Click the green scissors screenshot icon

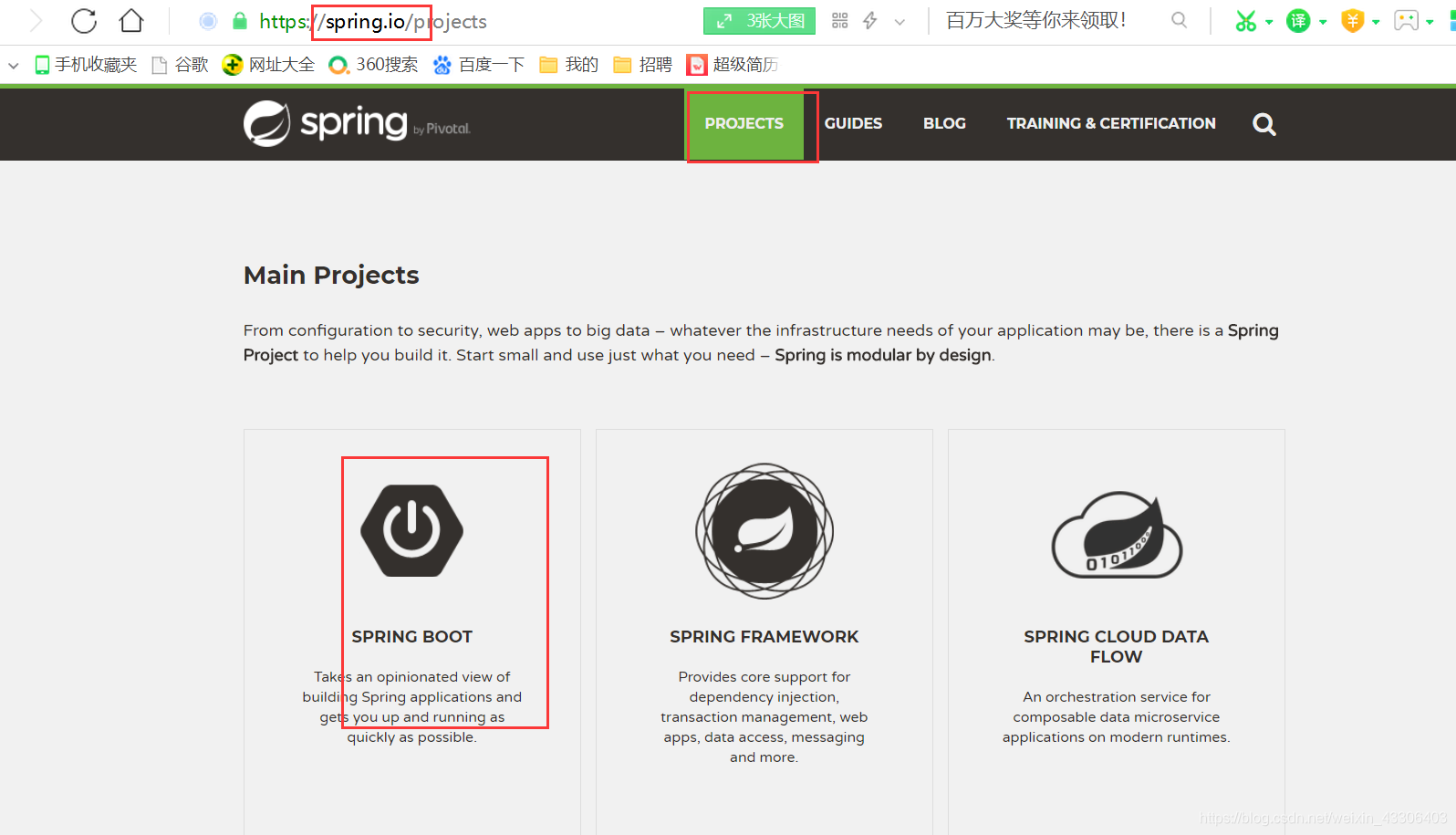pyautogui.click(x=1245, y=21)
